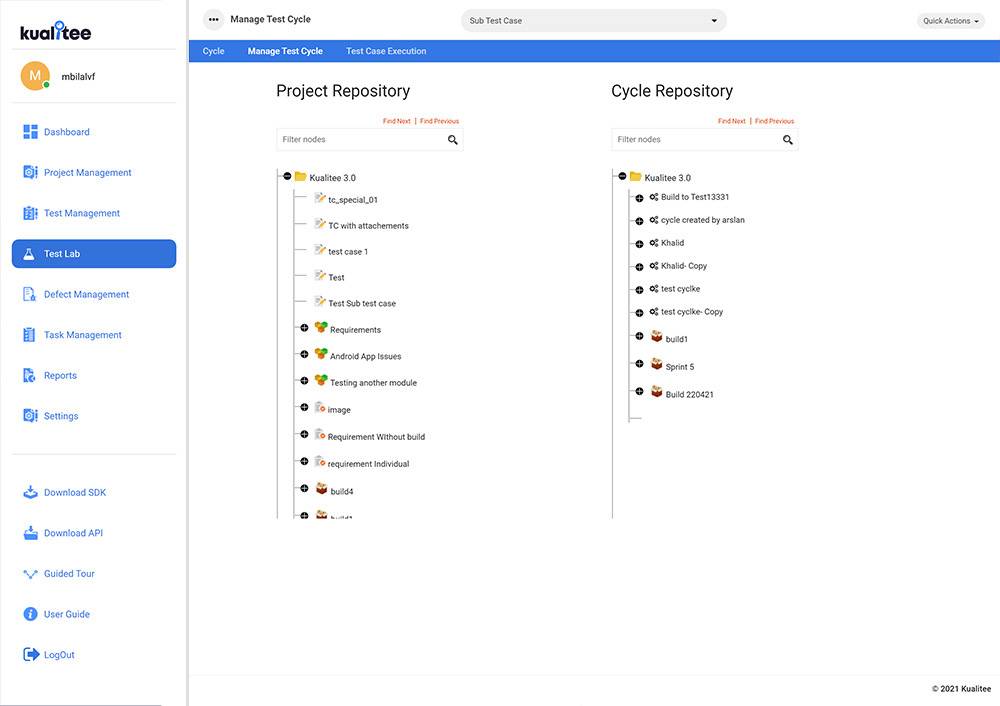The height and width of the screenshot is (706, 1000).
Task: Click the Reports icon in sidebar
Action: (x=29, y=375)
